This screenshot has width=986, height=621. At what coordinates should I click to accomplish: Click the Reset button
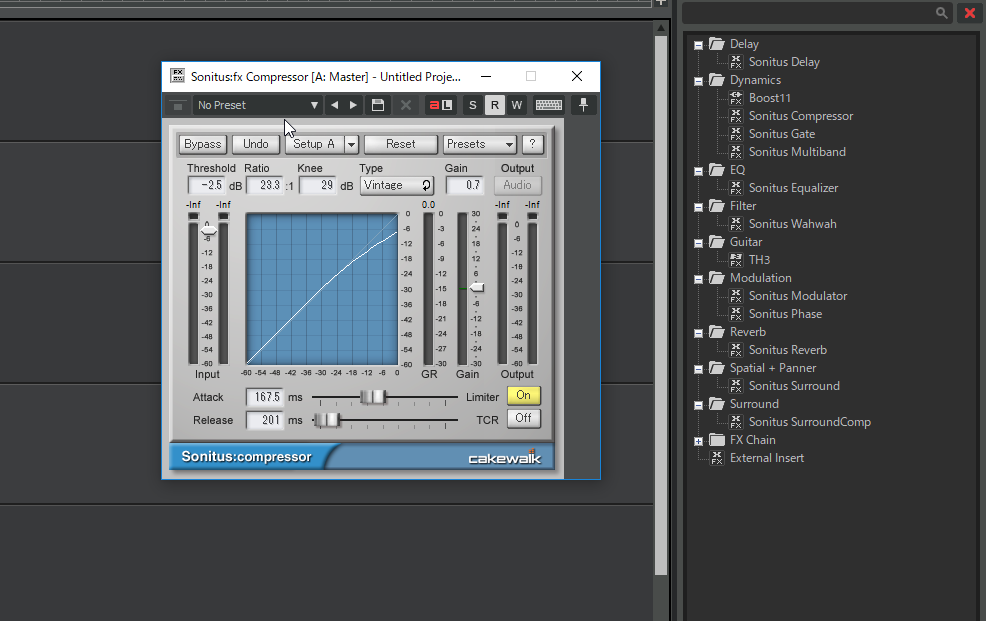[x=401, y=144]
